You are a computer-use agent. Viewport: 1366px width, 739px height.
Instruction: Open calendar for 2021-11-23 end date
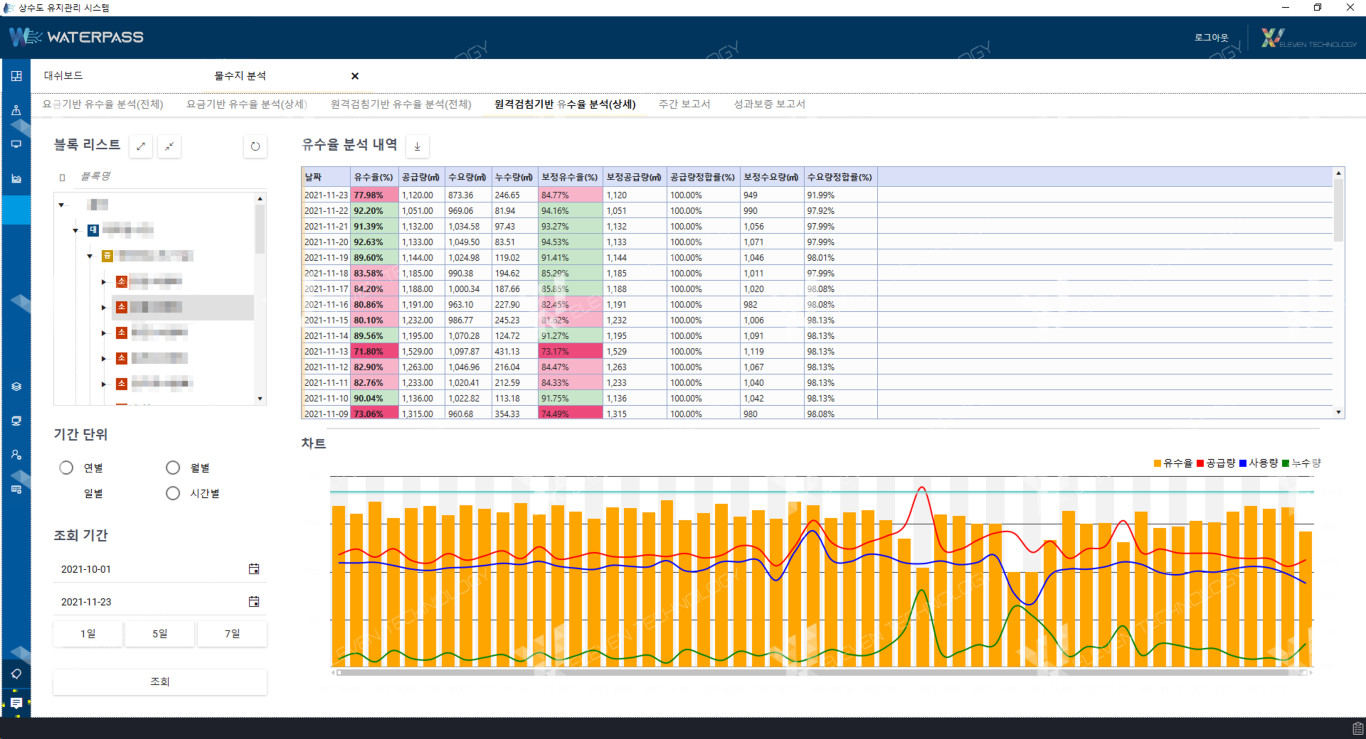(254, 602)
